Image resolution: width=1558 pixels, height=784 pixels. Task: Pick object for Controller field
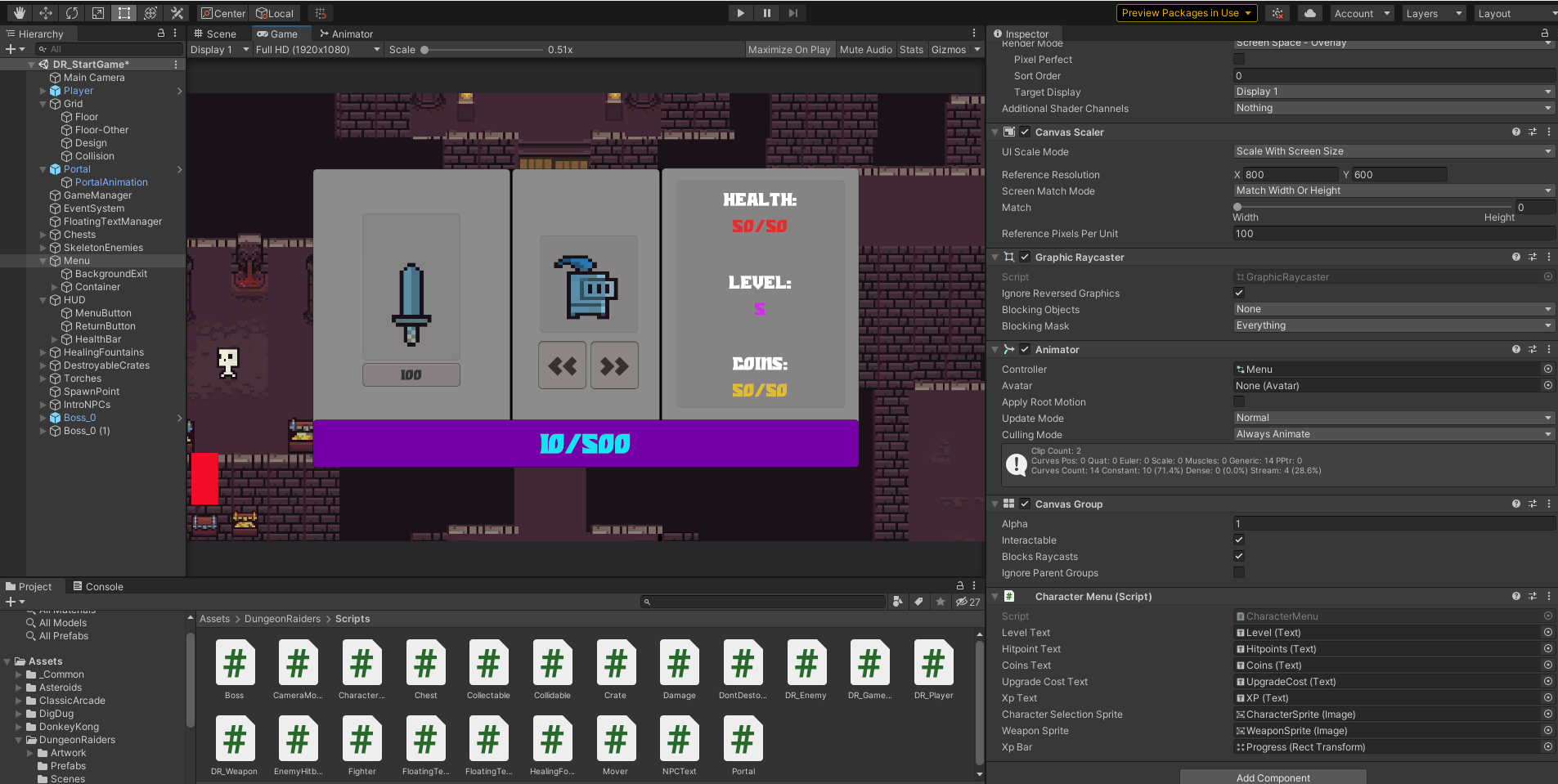[1548, 370]
